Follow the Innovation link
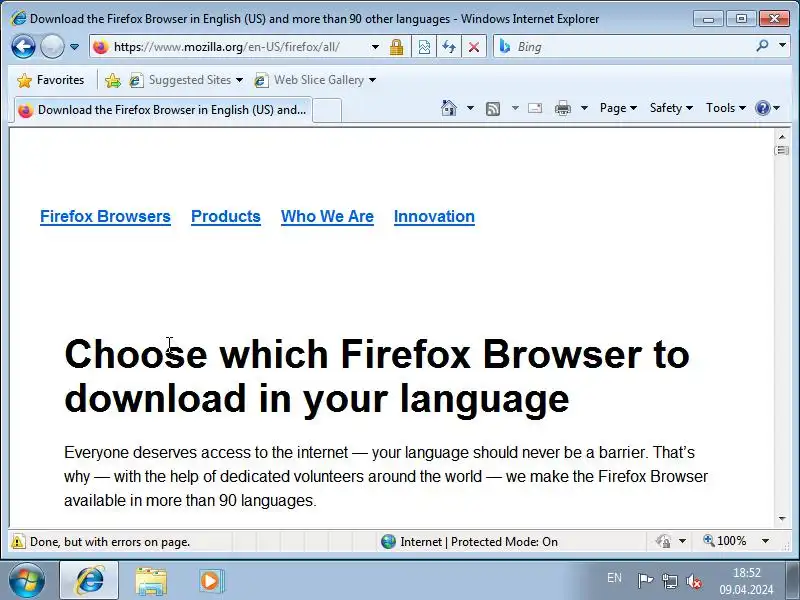The width and height of the screenshot is (800, 600). [x=434, y=216]
